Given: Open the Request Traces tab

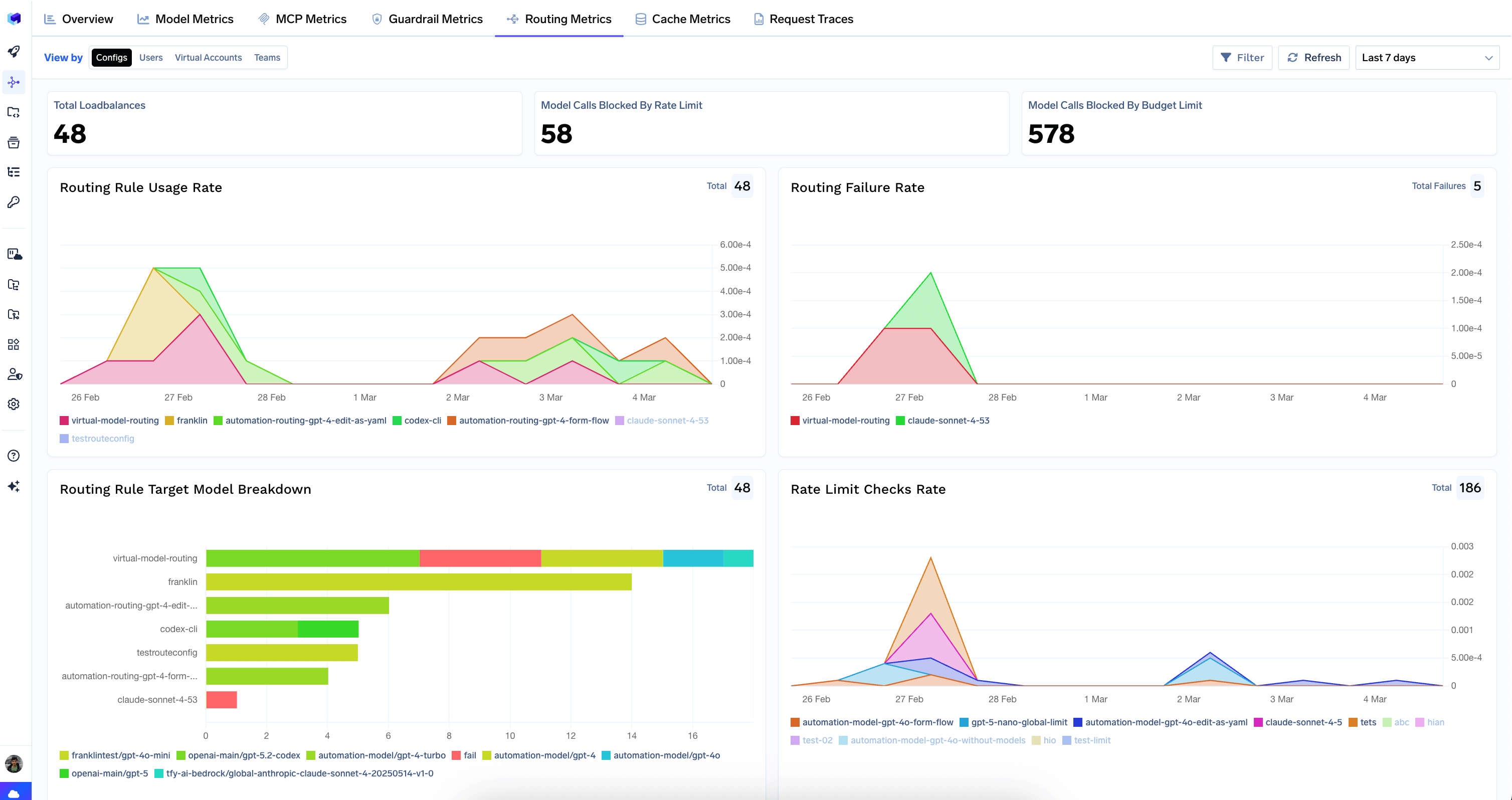Looking at the screenshot, I should point(803,18).
